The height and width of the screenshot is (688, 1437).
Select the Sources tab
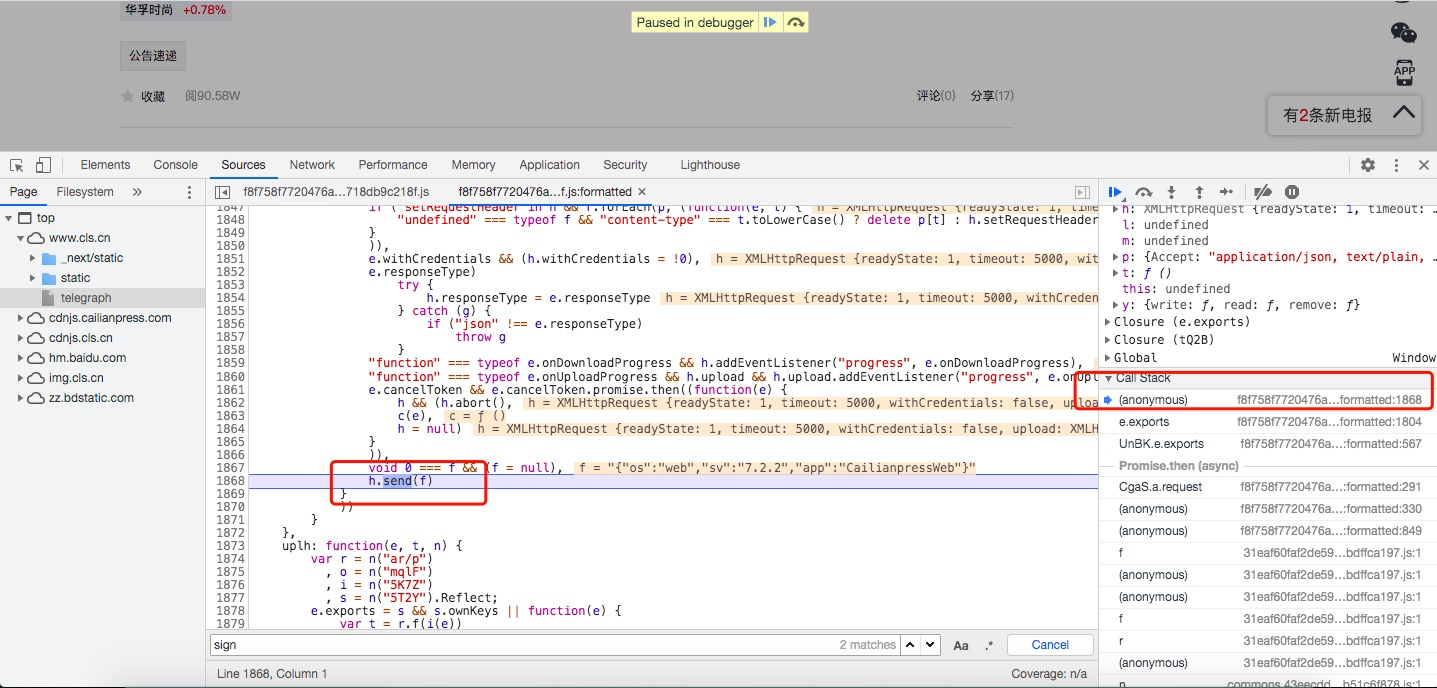point(244,165)
